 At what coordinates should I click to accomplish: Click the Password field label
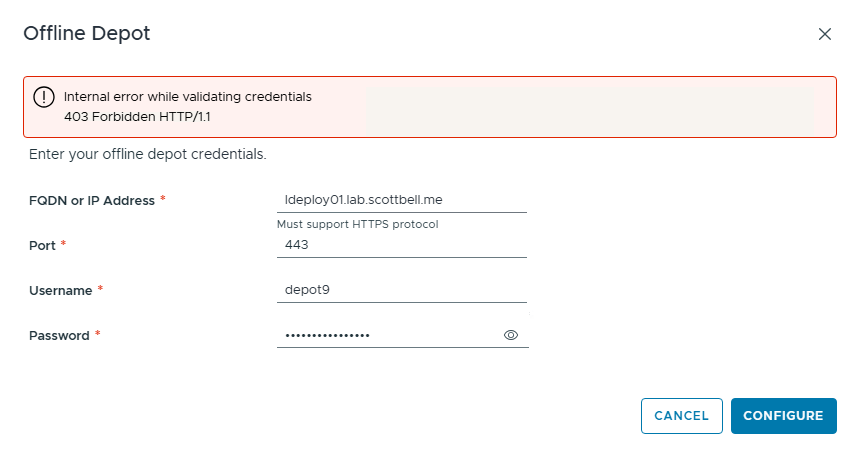tap(59, 336)
